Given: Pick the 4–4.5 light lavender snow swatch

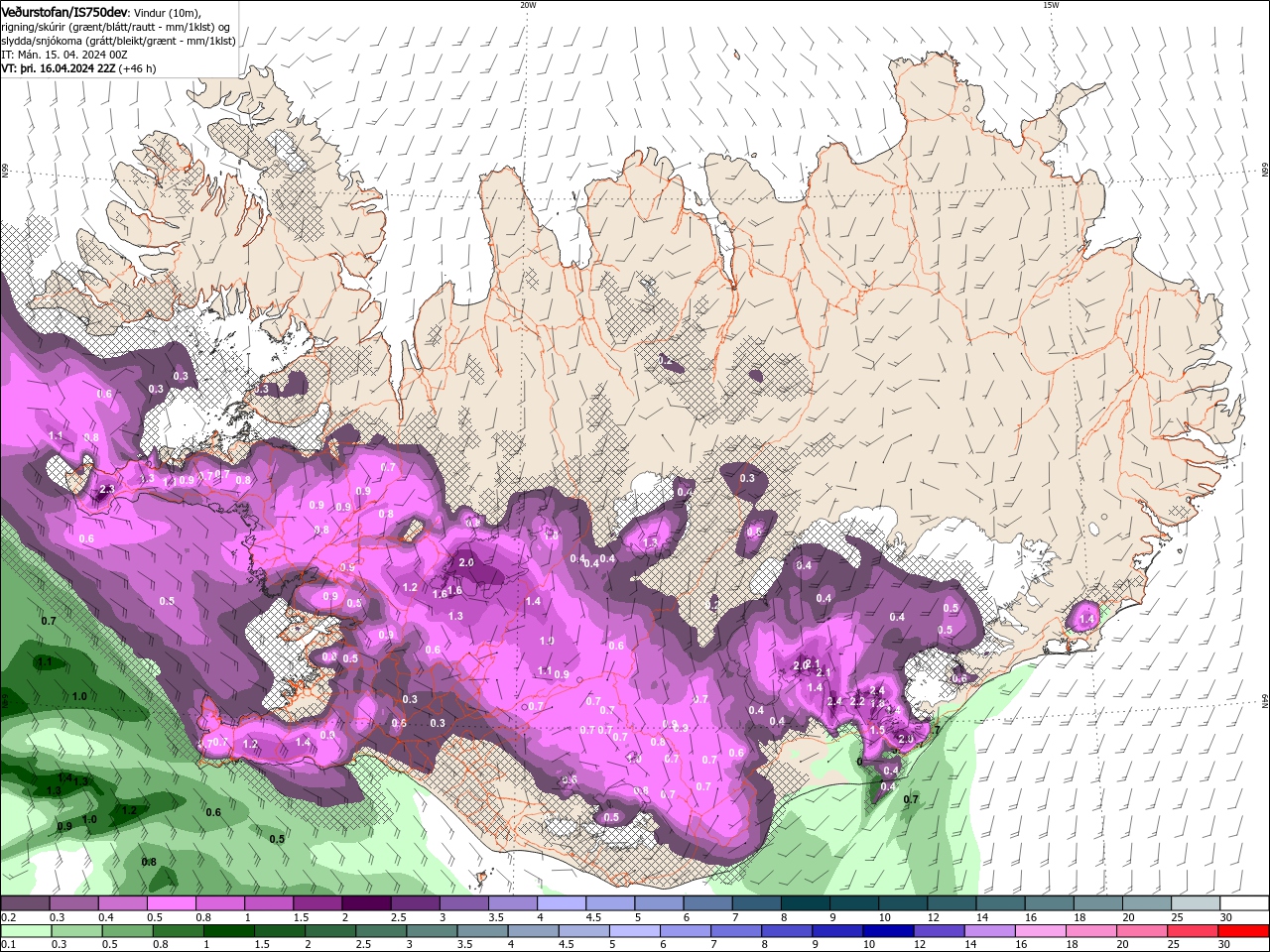Looking at the screenshot, I should click(562, 903).
